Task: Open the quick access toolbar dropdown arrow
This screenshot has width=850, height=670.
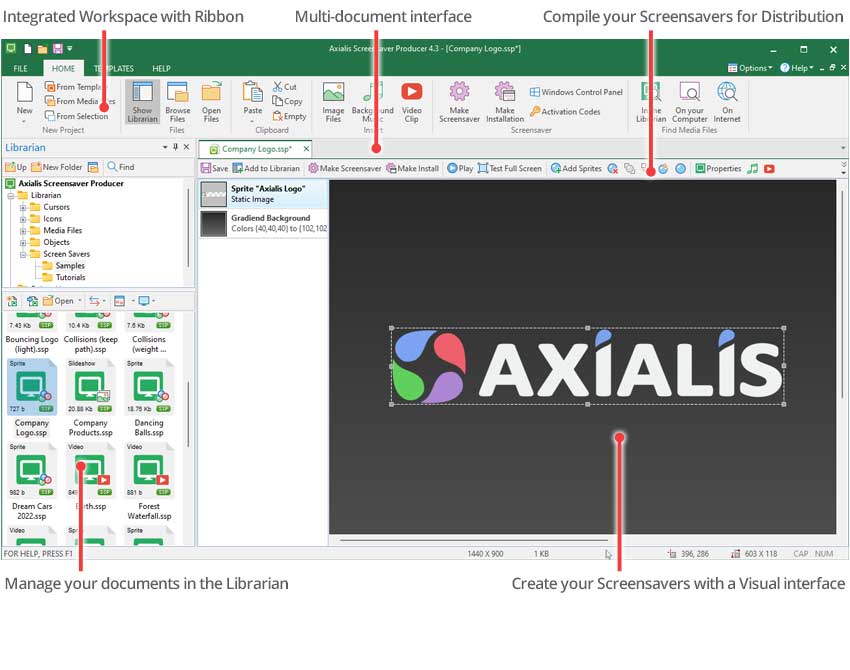Action: click(x=69, y=49)
